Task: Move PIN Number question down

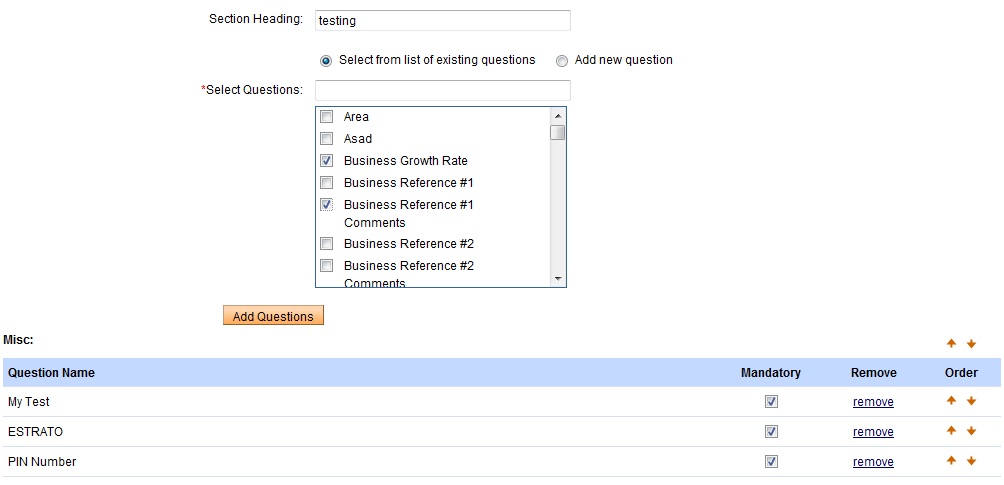Action: [971, 461]
